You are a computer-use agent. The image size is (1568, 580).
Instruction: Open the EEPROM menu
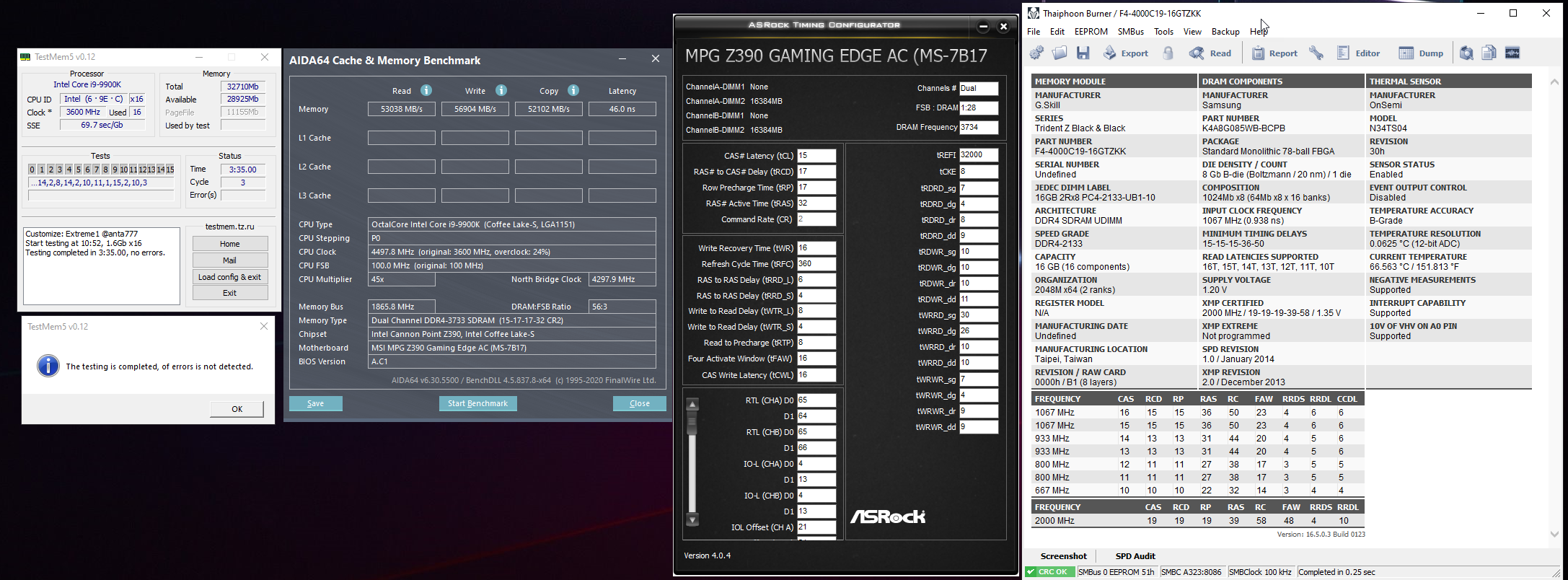pos(1091,32)
